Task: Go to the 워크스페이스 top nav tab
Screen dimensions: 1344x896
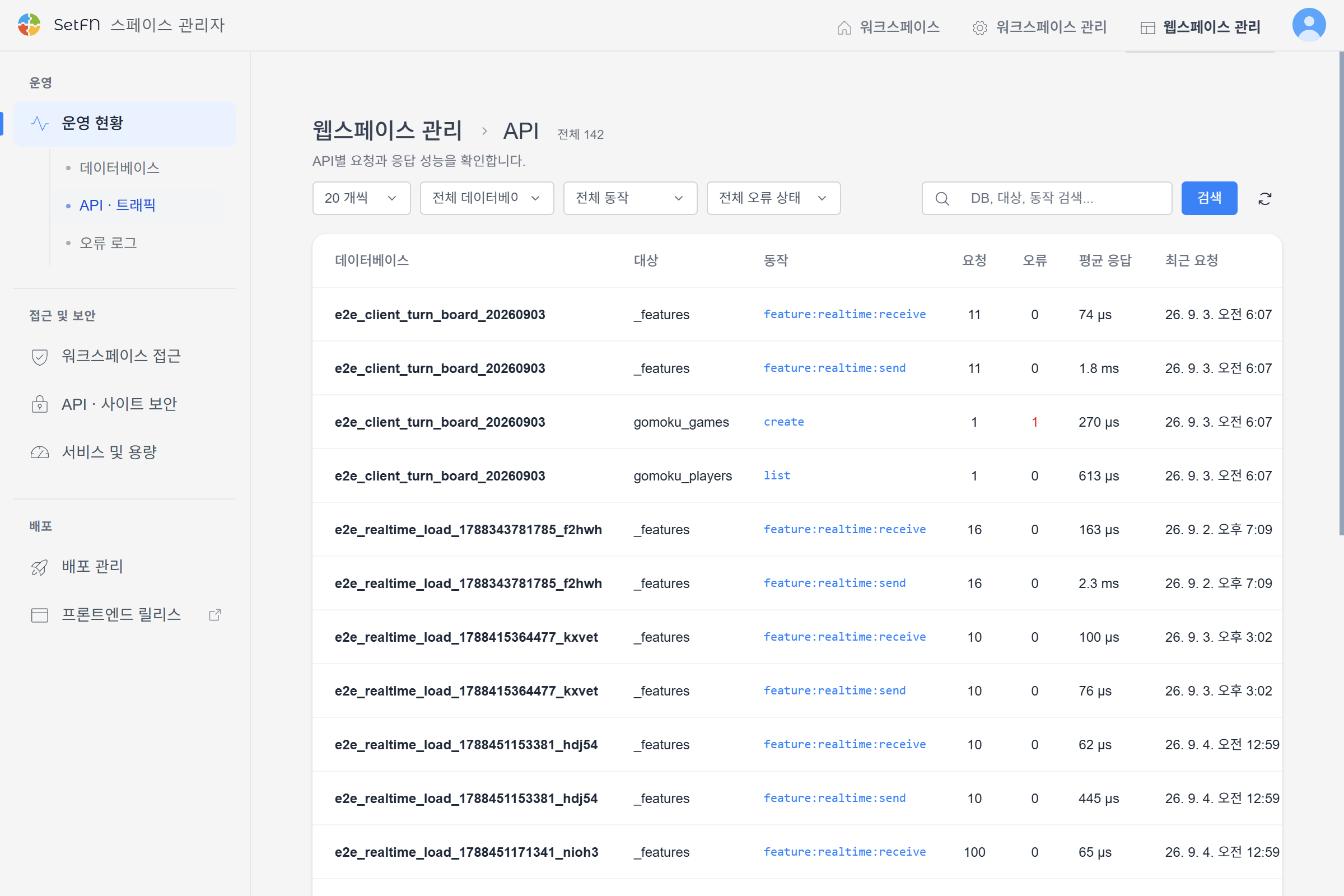Action: tap(888, 27)
